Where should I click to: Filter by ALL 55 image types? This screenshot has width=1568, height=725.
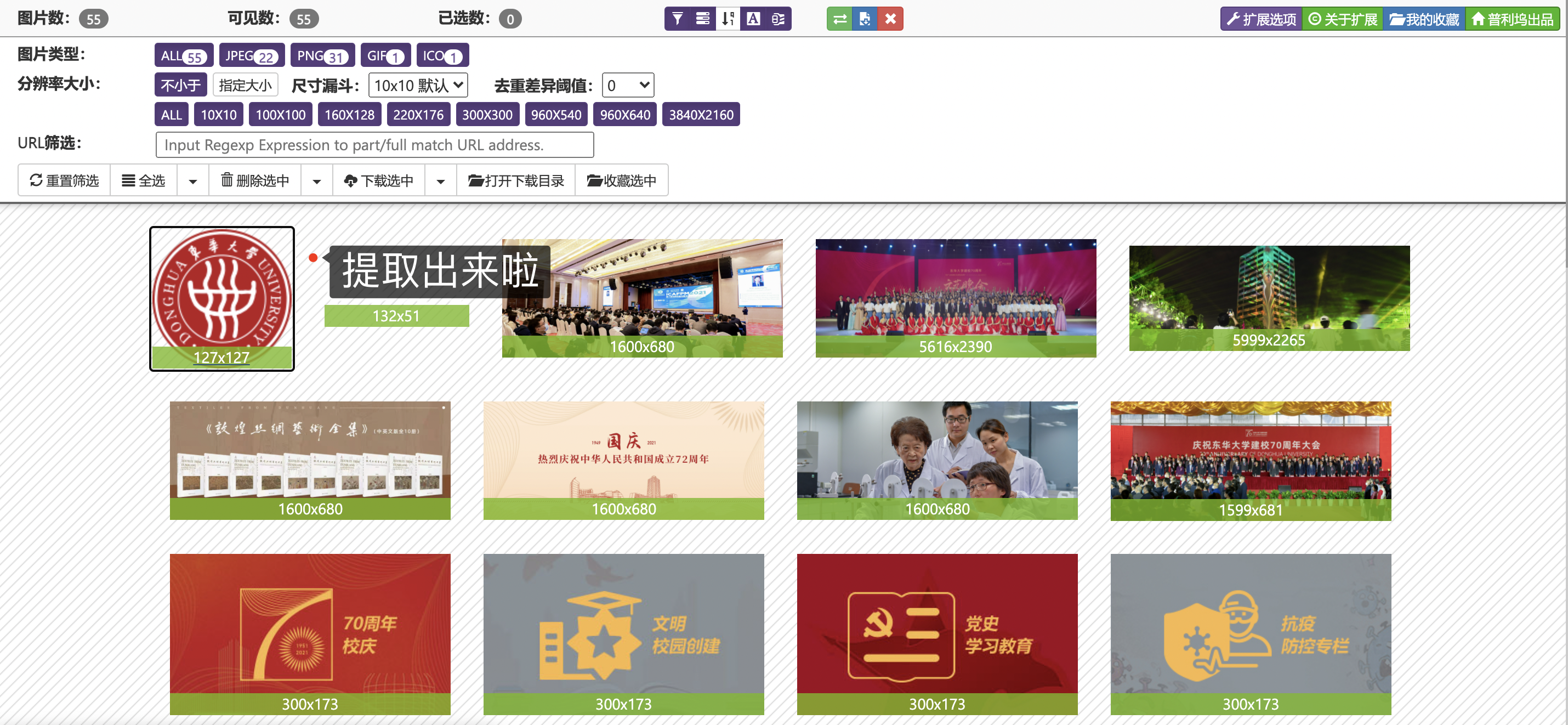tap(184, 55)
